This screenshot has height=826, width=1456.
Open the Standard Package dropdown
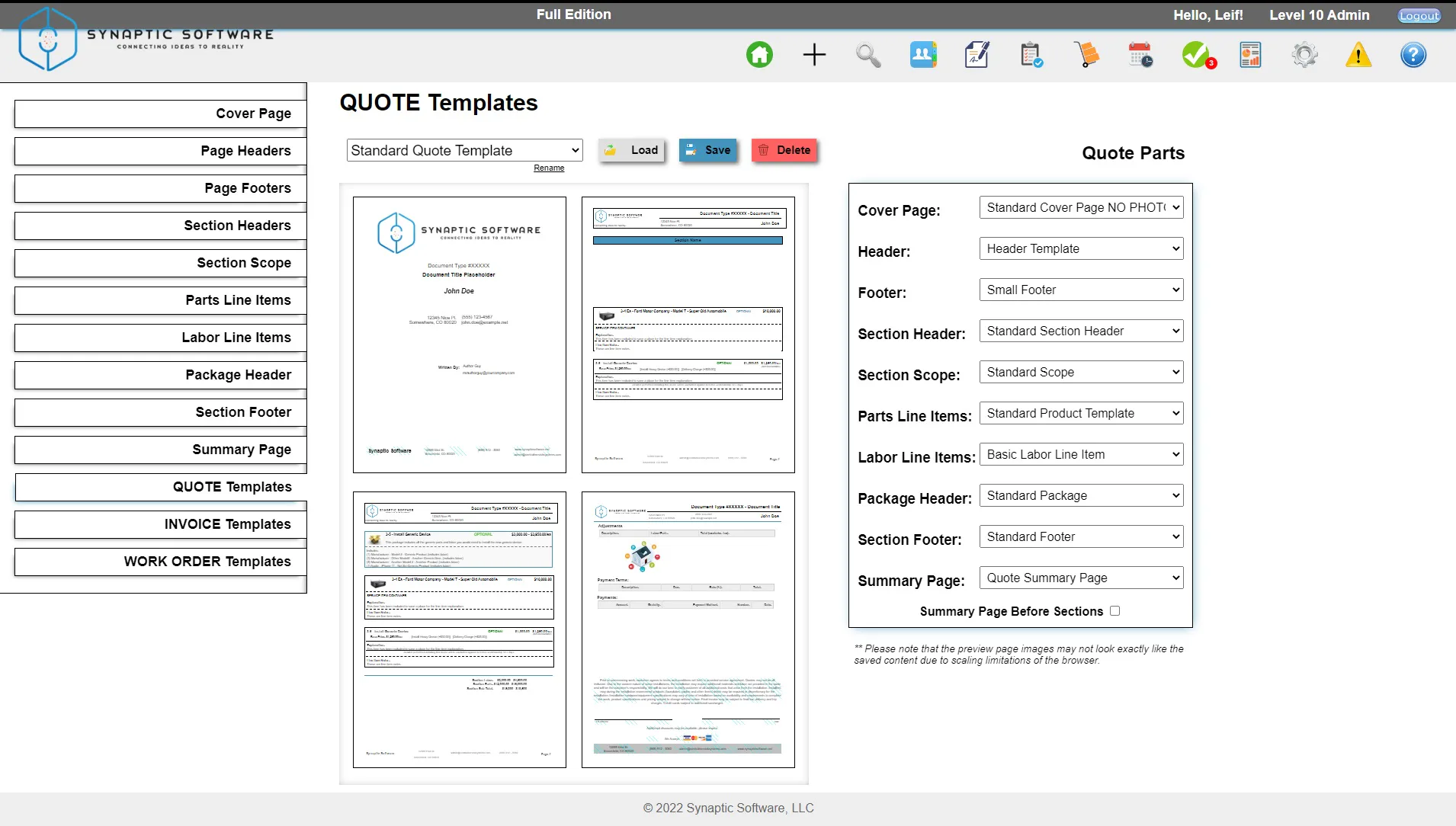pyautogui.click(x=1081, y=495)
